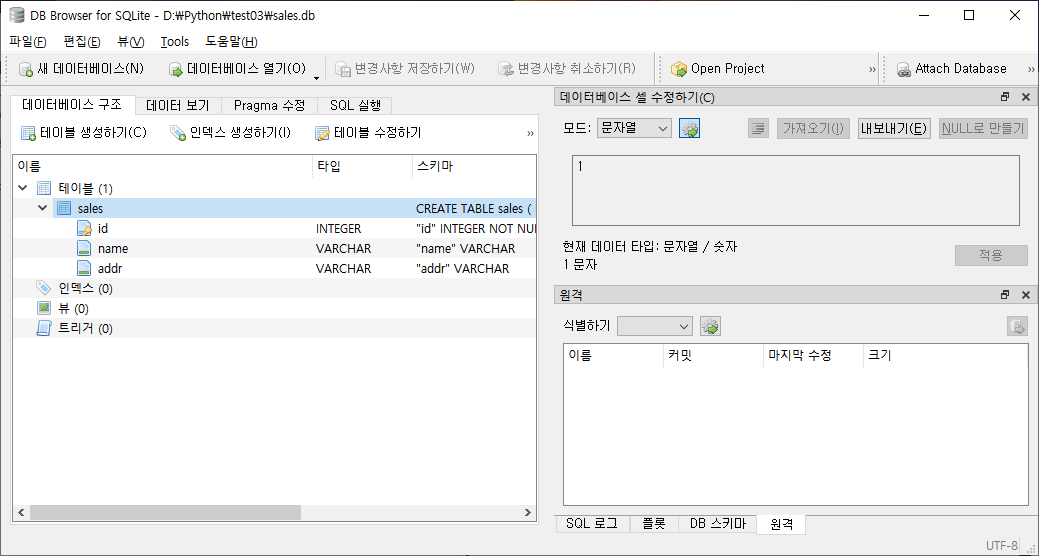Switch to the DB 스키마 bottom tab

click(x=718, y=524)
